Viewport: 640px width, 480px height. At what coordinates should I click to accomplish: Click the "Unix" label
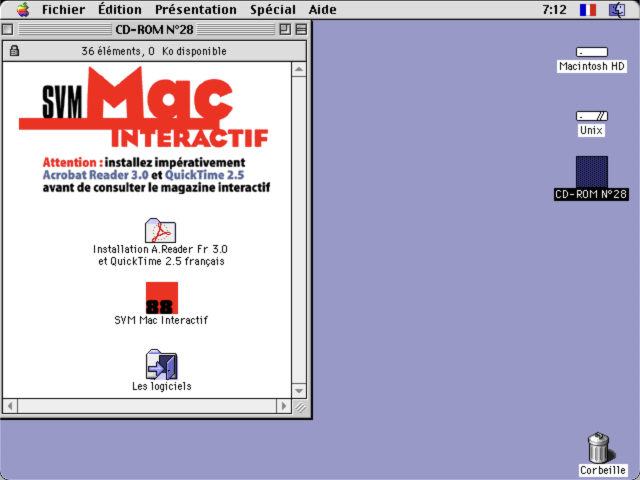591,130
